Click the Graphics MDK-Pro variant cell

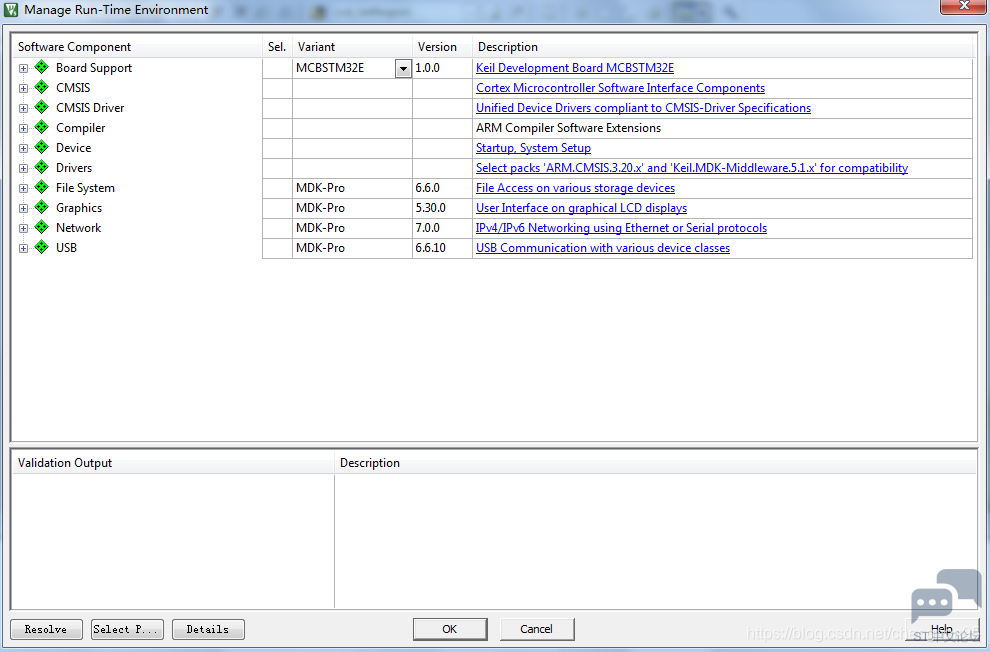click(x=352, y=208)
